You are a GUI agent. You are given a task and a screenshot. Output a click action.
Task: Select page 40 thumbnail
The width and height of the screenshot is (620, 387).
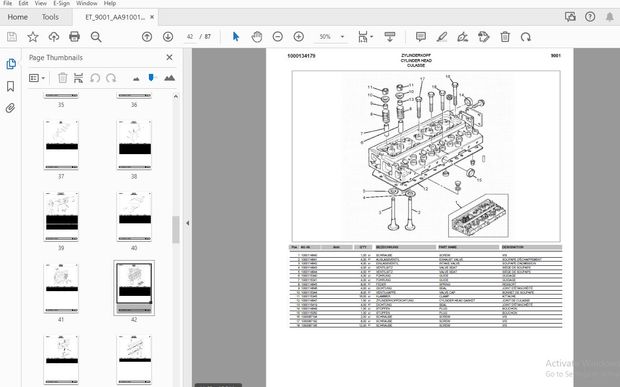[x=134, y=217]
